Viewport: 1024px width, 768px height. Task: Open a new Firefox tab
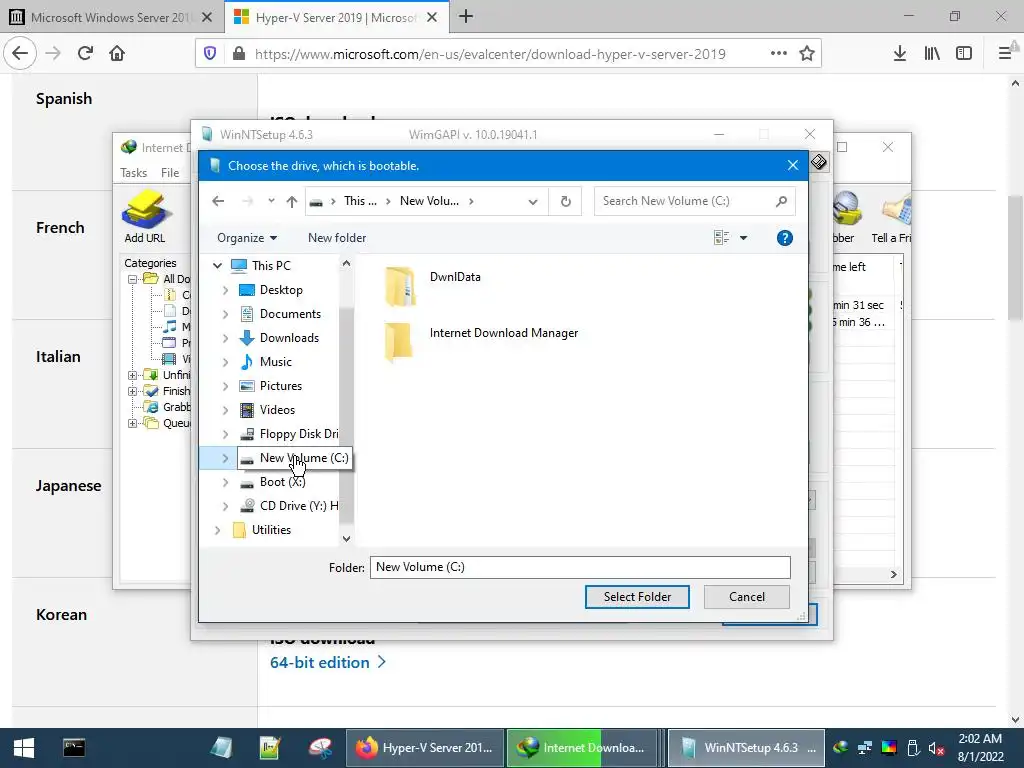[466, 16]
